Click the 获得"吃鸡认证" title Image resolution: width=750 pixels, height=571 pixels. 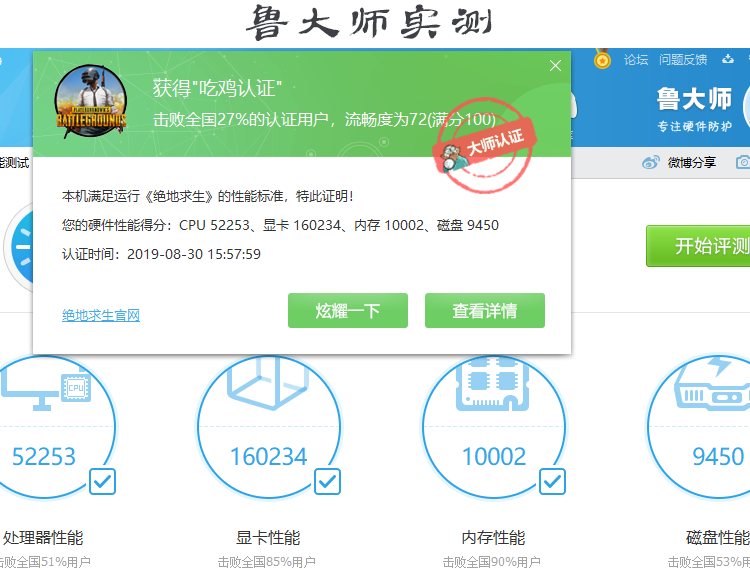tap(217, 88)
